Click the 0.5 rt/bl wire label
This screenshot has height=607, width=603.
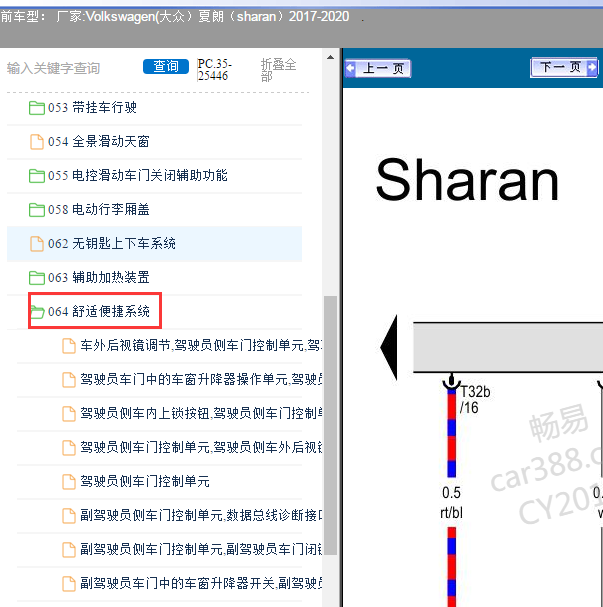tap(451, 502)
